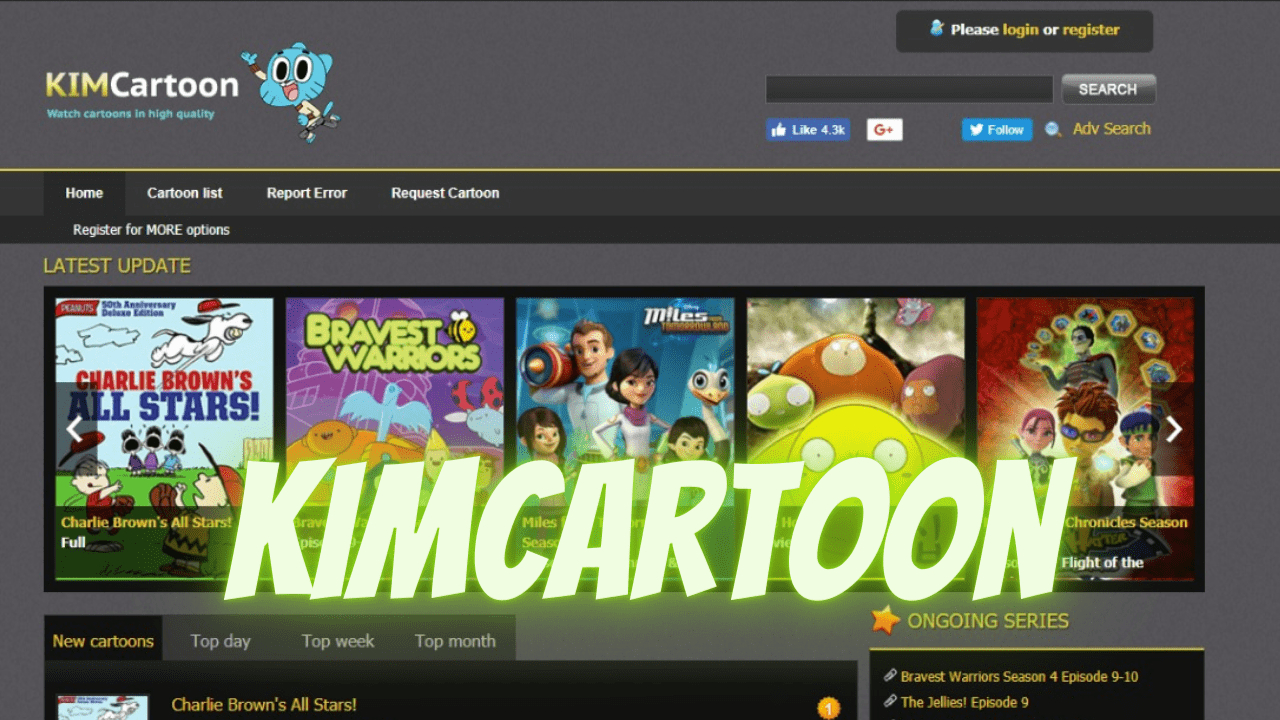Click the previous arrow of Latest Update carousel

tap(74, 430)
